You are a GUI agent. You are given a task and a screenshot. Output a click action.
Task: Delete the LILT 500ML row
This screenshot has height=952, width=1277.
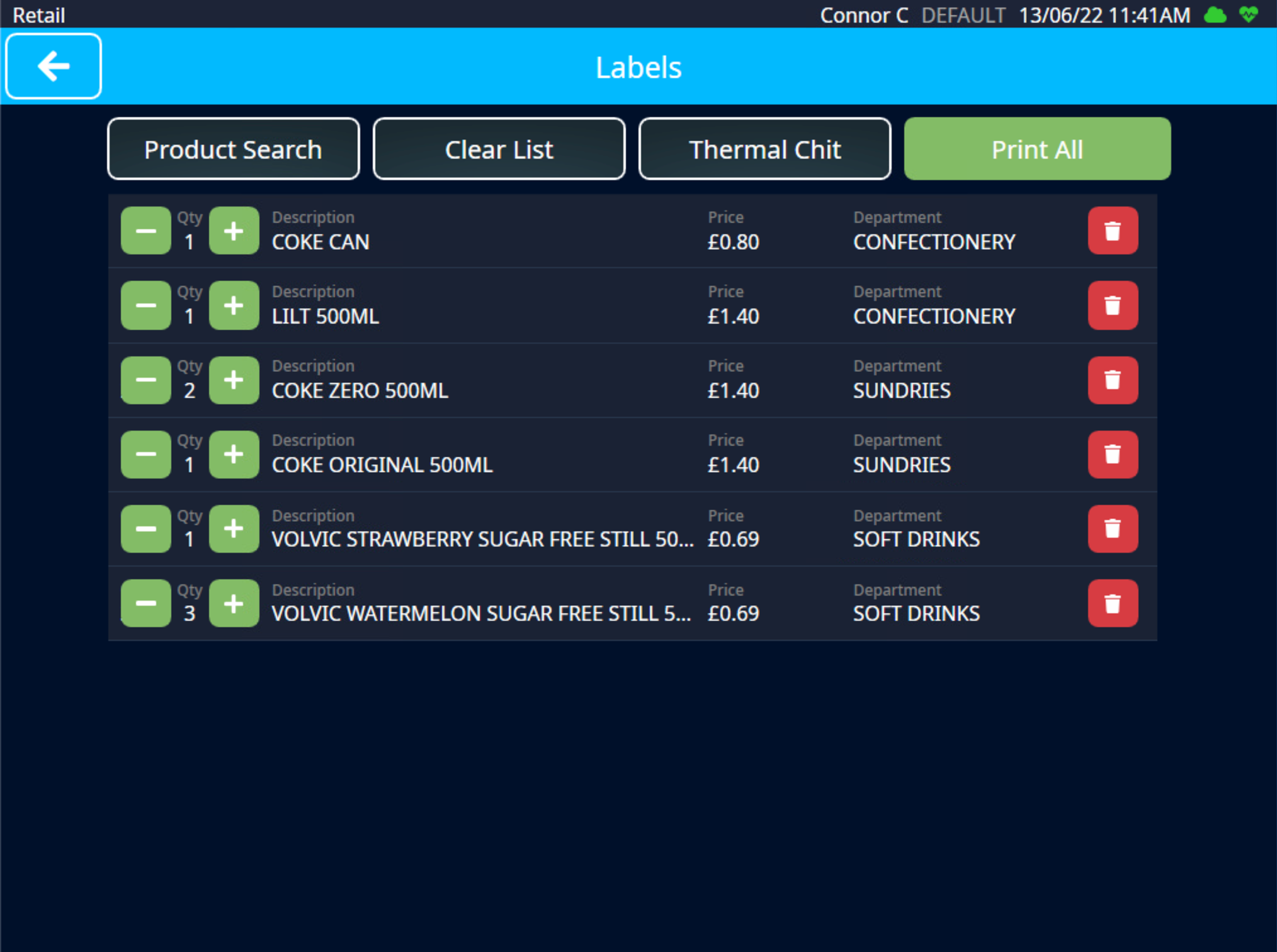[x=1113, y=305]
